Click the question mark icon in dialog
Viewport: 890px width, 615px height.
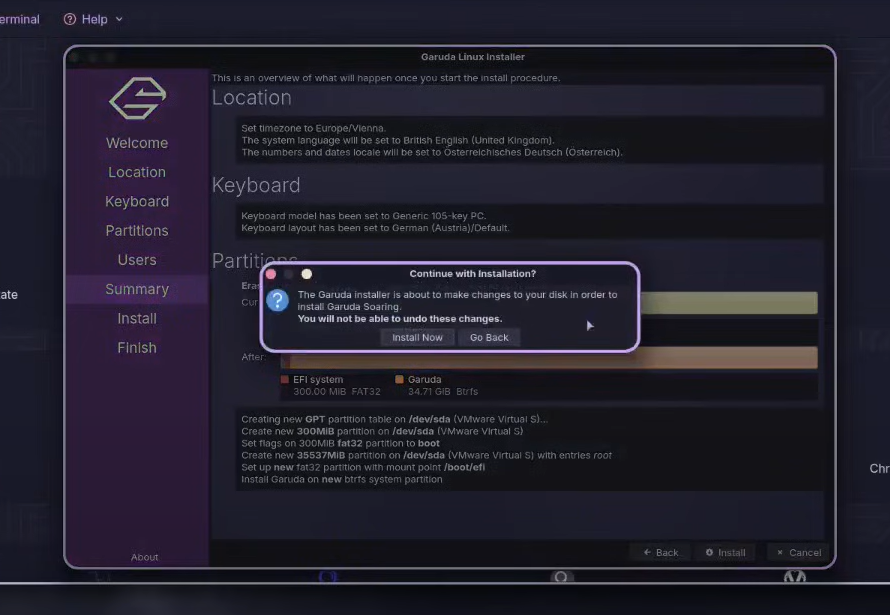click(278, 301)
